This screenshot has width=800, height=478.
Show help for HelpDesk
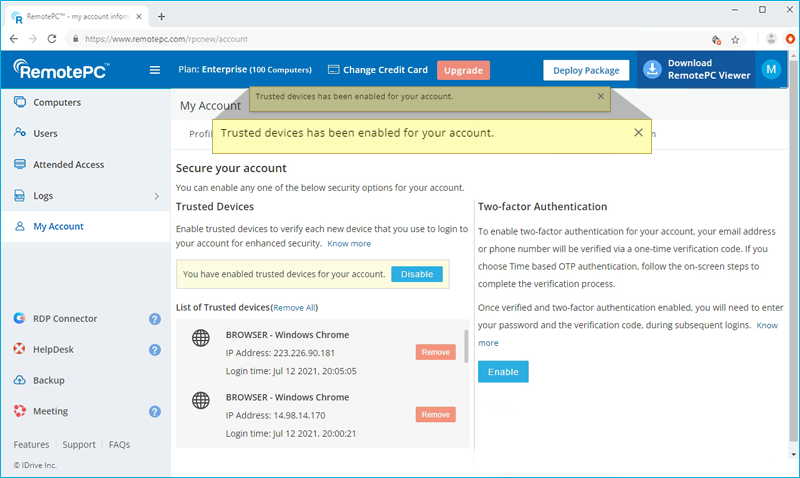(155, 349)
